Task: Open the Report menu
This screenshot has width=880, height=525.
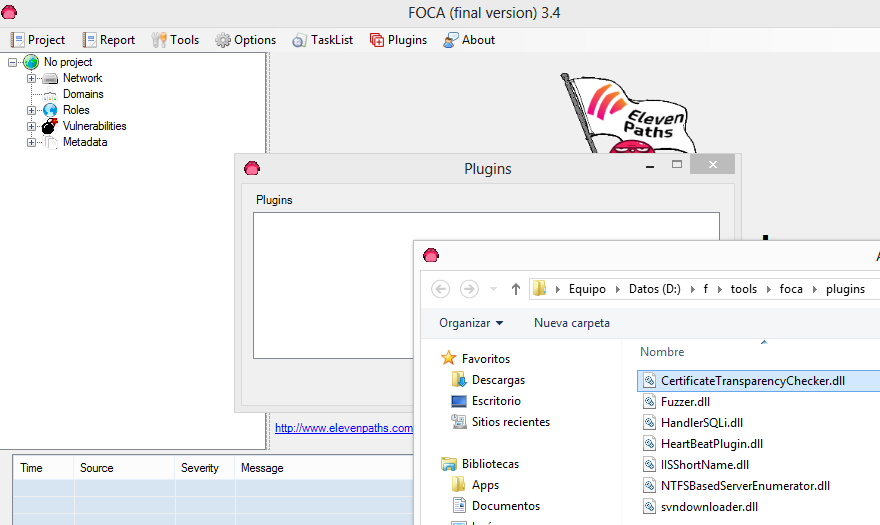Action: (109, 40)
